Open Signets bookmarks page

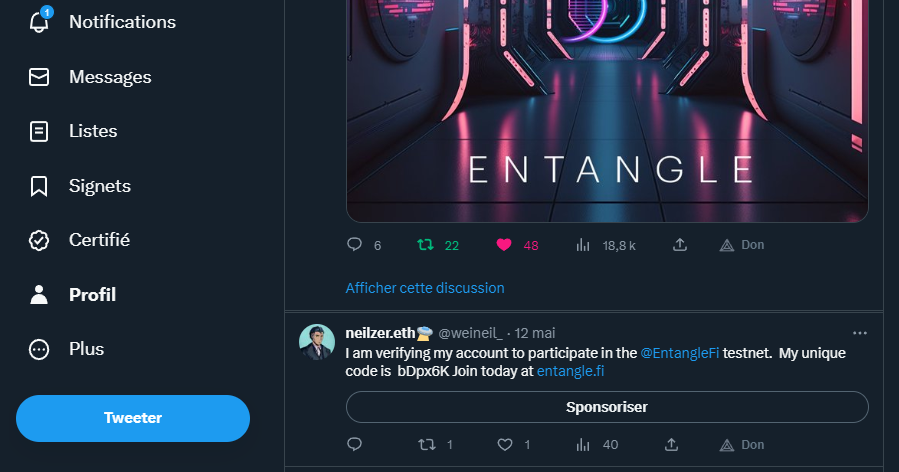(99, 186)
